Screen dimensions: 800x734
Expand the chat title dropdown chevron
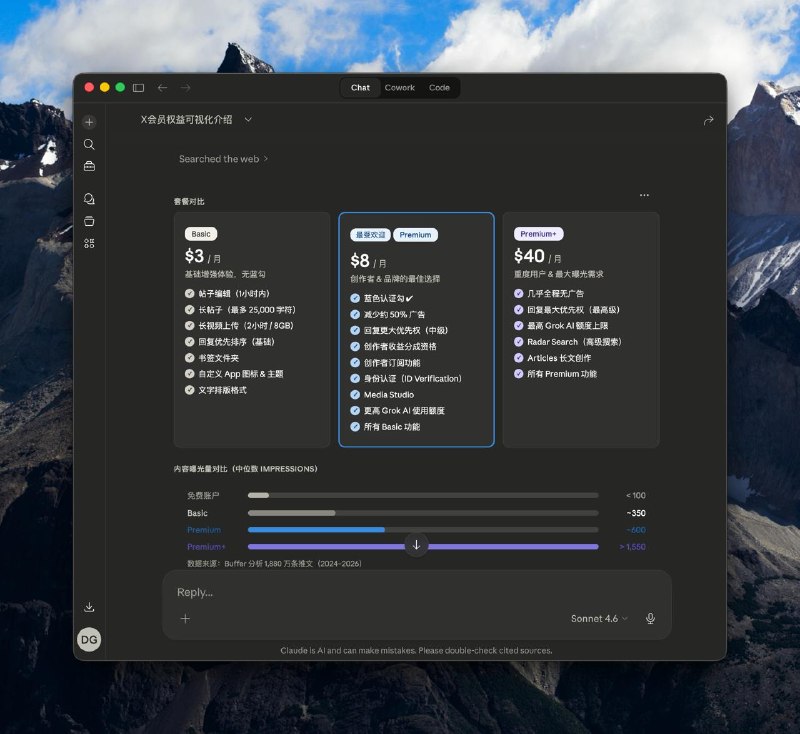coord(248,120)
